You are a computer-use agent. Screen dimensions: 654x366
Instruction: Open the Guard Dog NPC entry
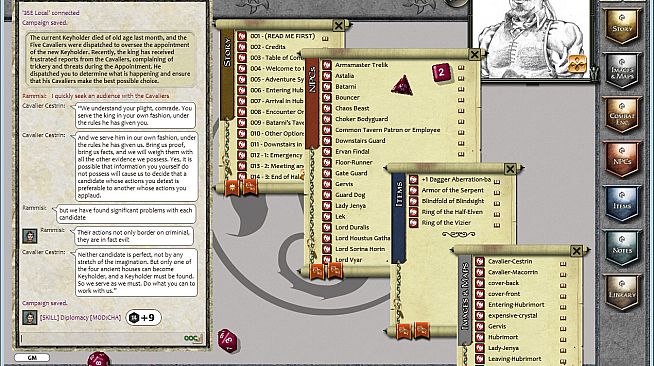(x=350, y=195)
